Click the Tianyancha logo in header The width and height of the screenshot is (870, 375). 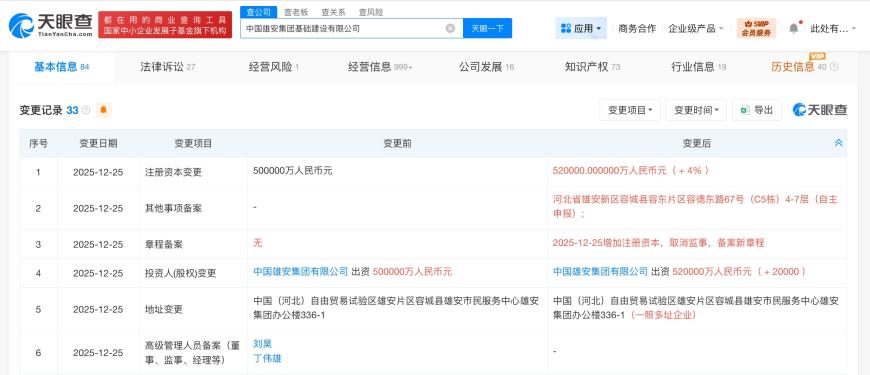tap(50, 25)
